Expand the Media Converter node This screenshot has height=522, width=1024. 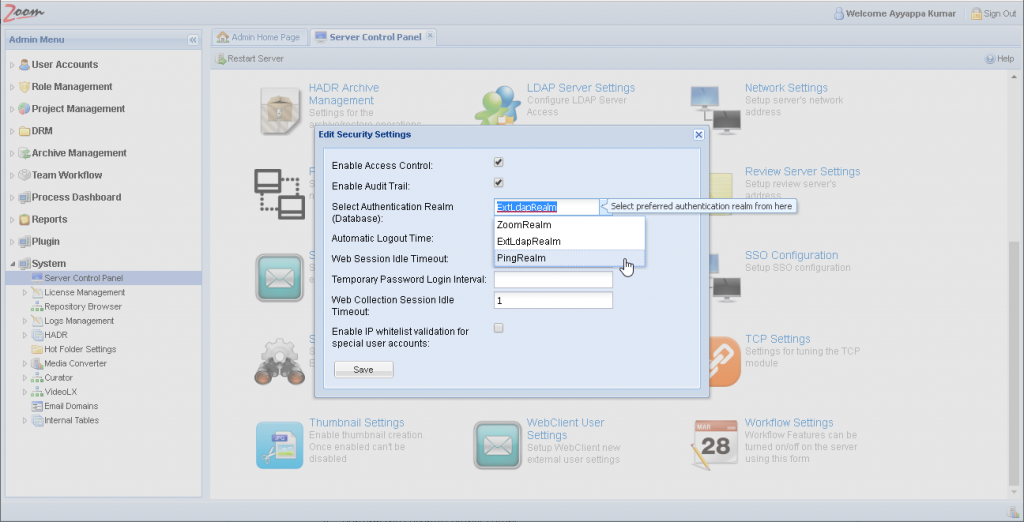[25, 364]
